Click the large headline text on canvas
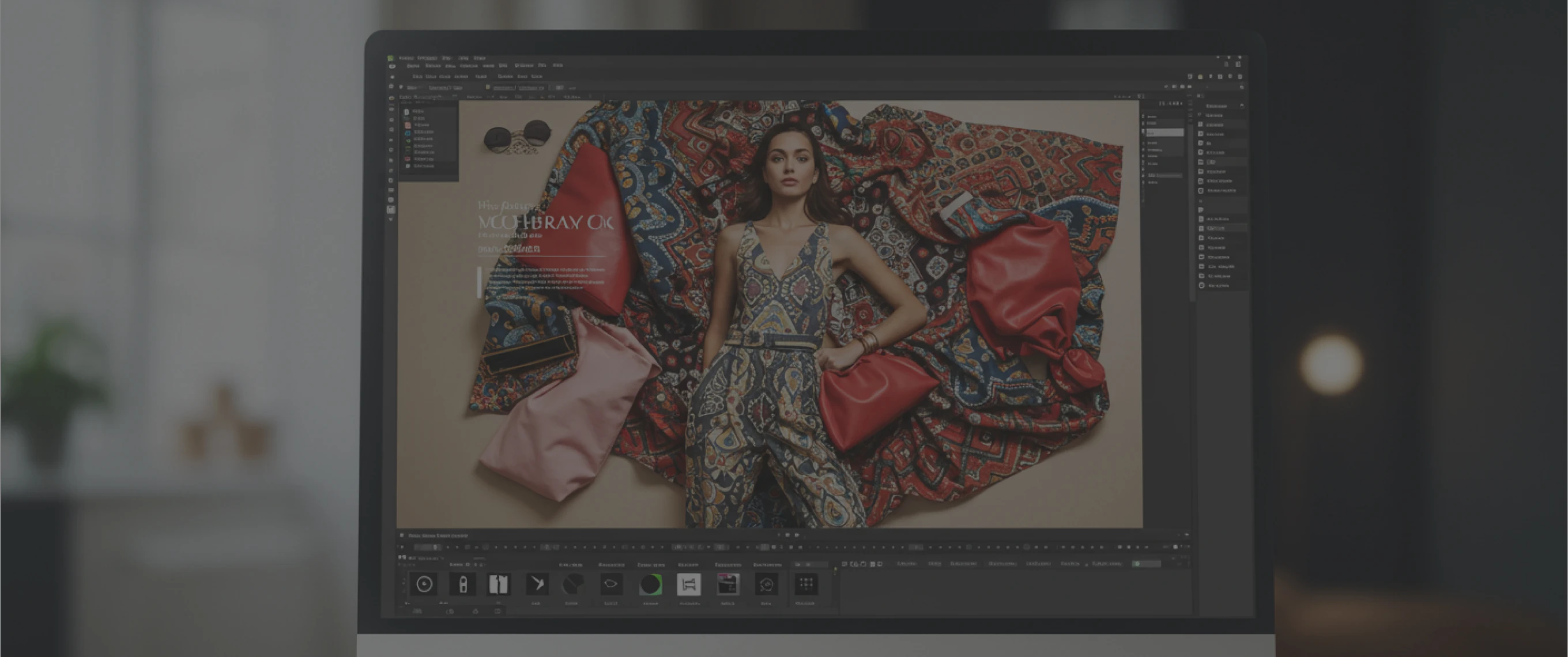Image resolution: width=1568 pixels, height=657 pixels. click(545, 222)
